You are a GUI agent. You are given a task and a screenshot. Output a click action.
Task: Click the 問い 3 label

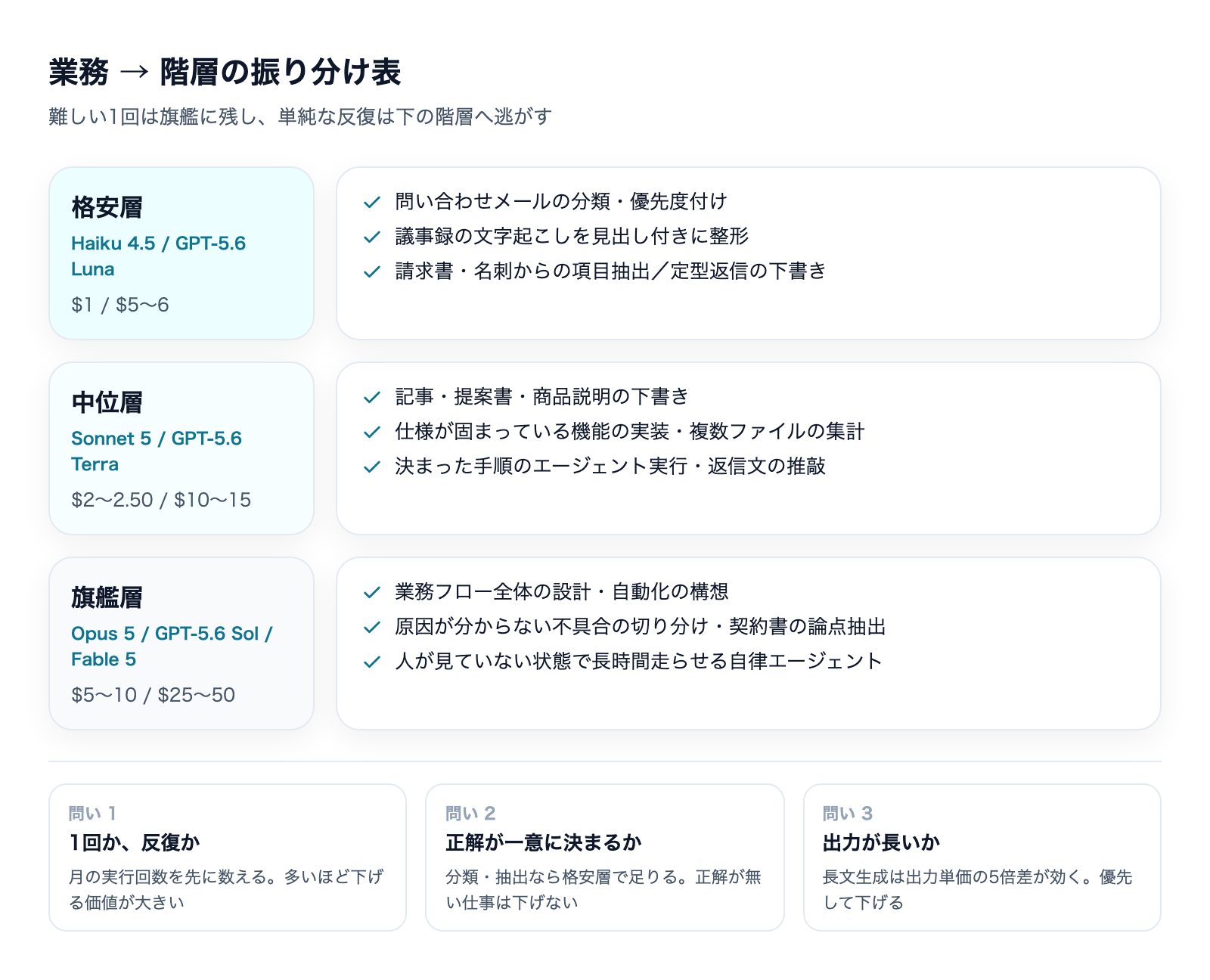point(848,814)
